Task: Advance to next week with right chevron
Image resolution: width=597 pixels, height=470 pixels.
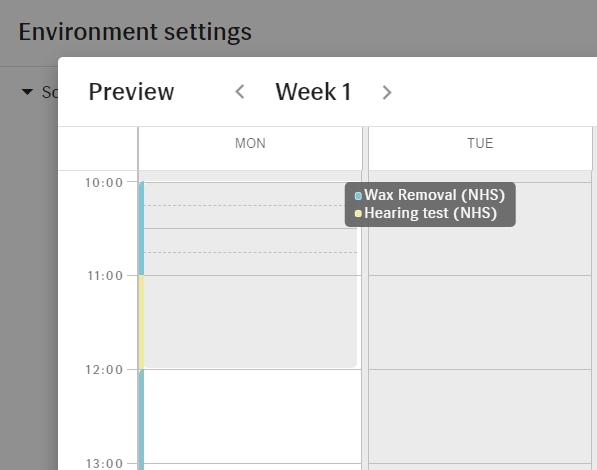Action: click(387, 92)
